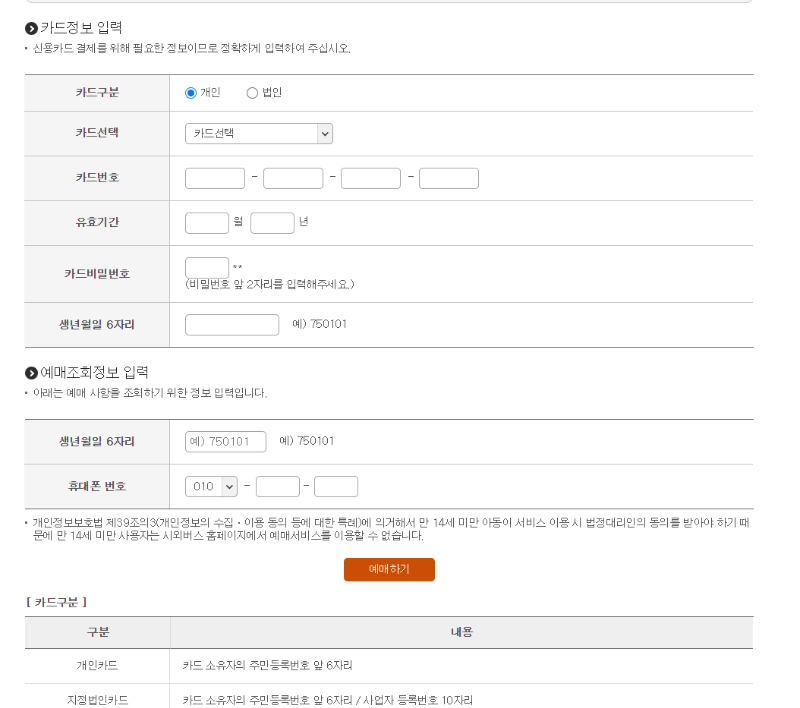Click the second card number input field
800x708 pixels.
coord(292,177)
